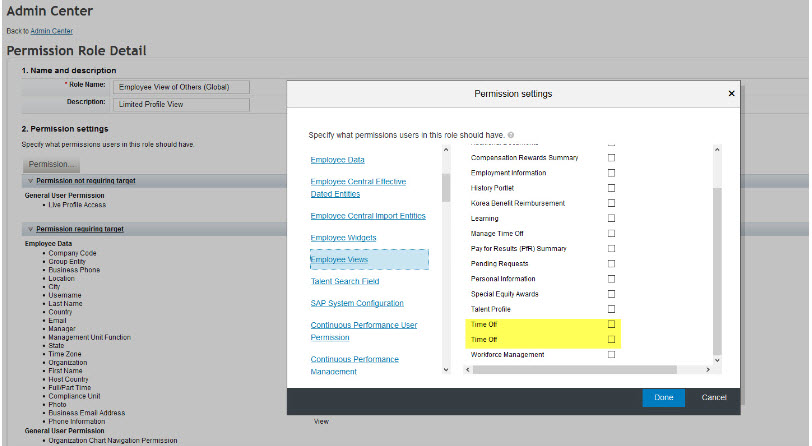Viewport: 812px width, 446px height.
Task: Collapse Permission not requiring target section
Action: pyautogui.click(x=31, y=181)
